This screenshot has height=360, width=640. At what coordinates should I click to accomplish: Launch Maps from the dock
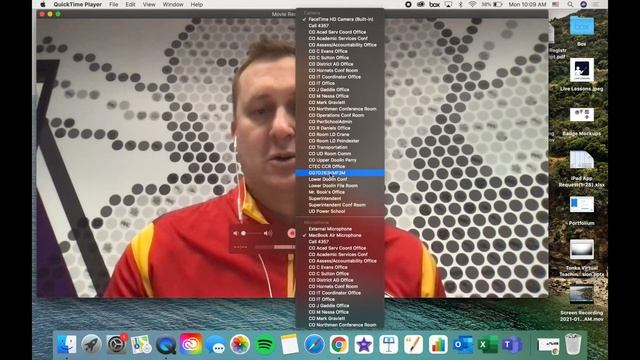point(141,344)
